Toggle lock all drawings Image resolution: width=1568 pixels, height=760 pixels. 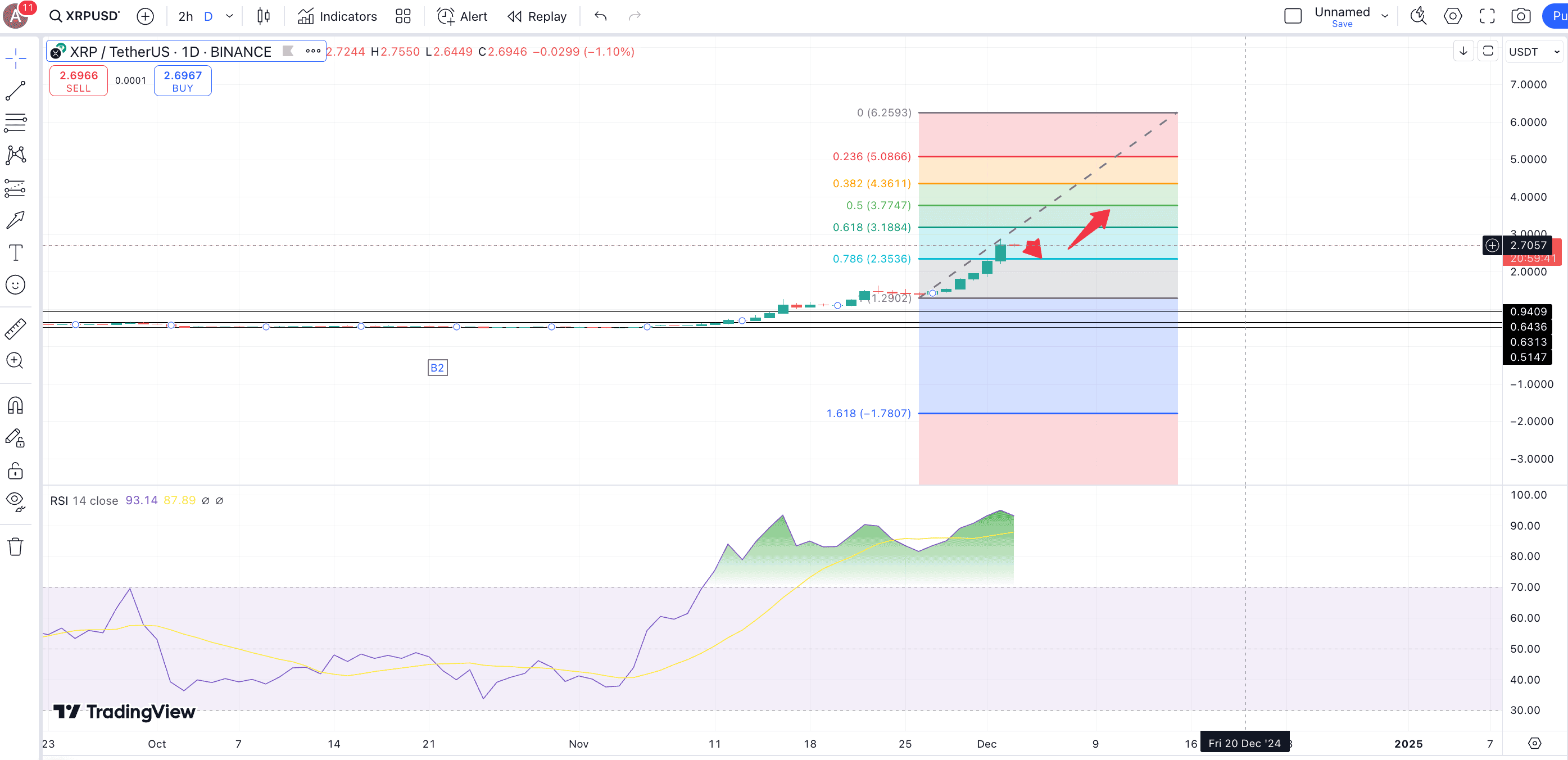point(15,471)
